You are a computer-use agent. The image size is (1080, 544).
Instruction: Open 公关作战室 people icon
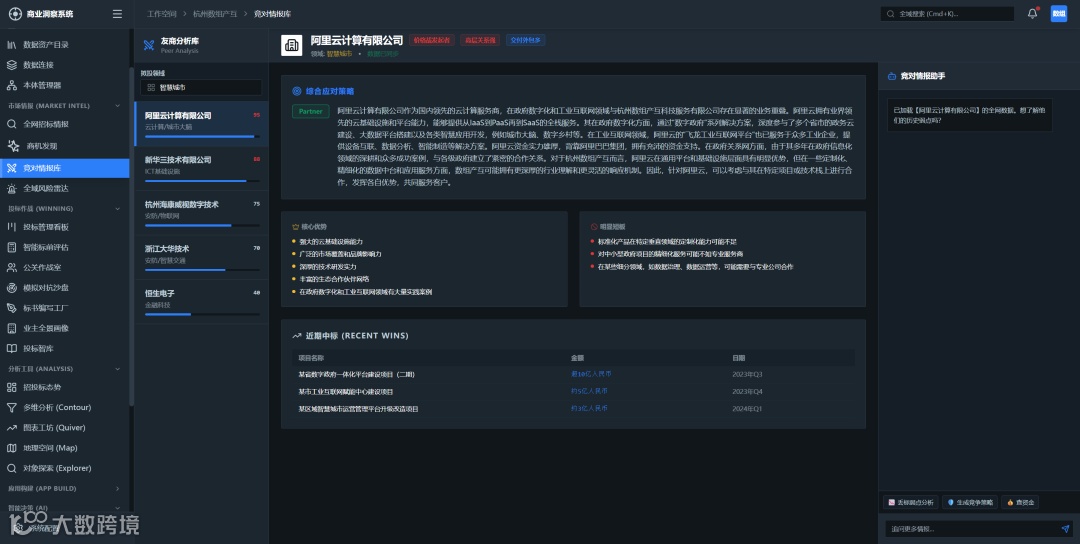pyautogui.click(x=12, y=267)
